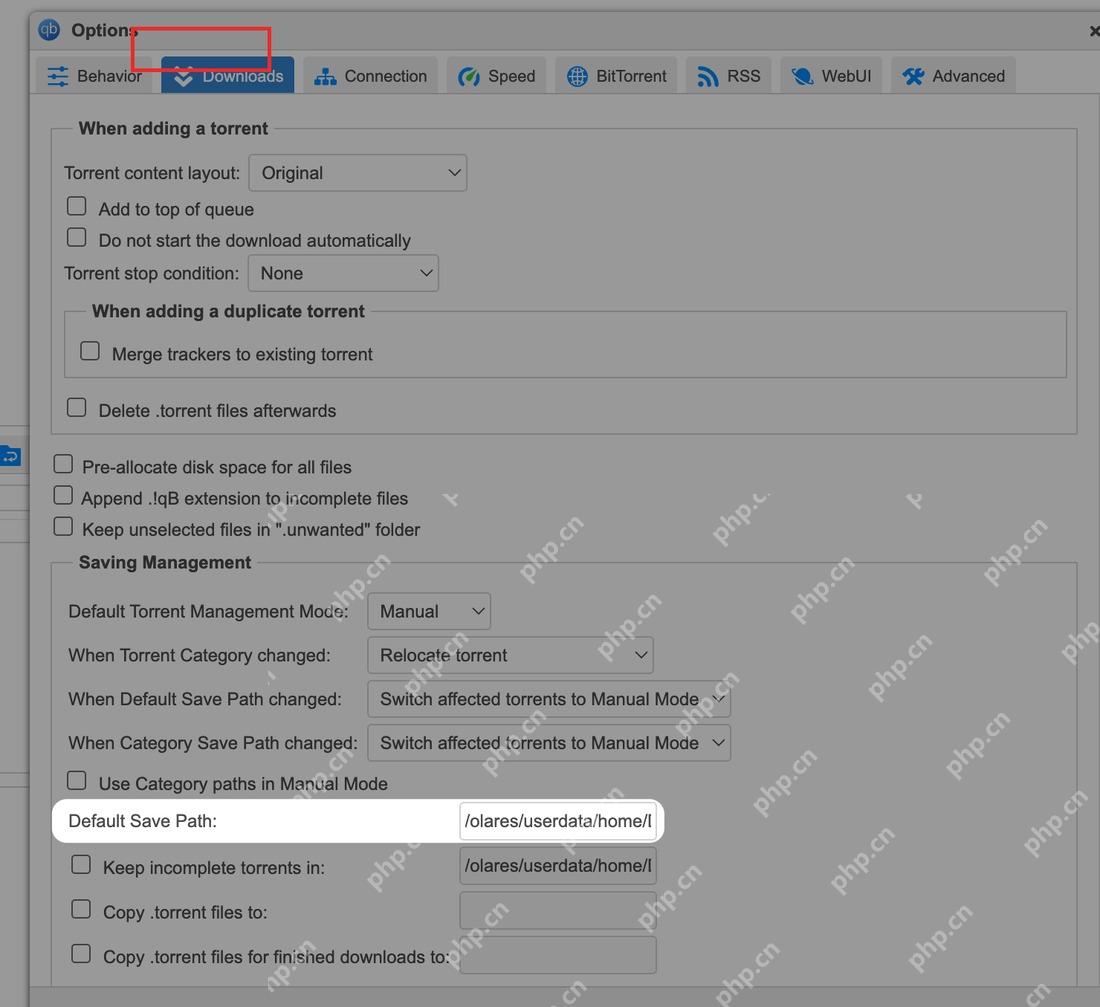Enable Keep incomplete torrents in checkbox
Image resolution: width=1100 pixels, height=1007 pixels.
[81, 864]
